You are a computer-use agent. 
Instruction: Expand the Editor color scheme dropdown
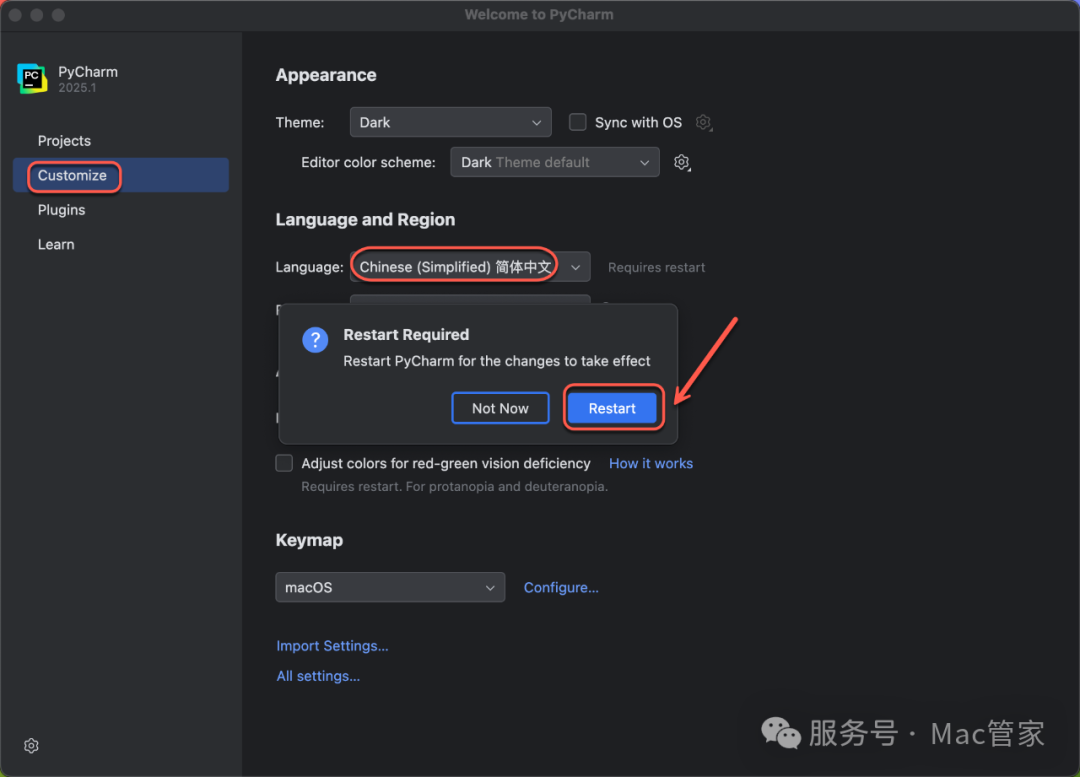pos(554,162)
